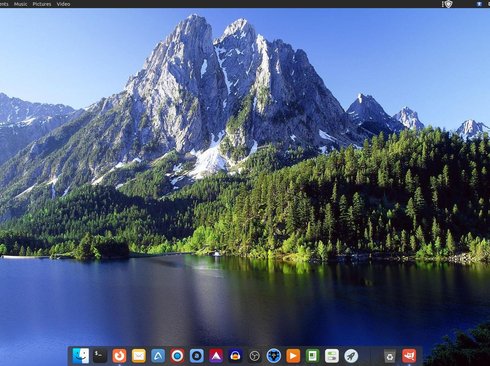Launch the rocket launcher icon

(351, 356)
